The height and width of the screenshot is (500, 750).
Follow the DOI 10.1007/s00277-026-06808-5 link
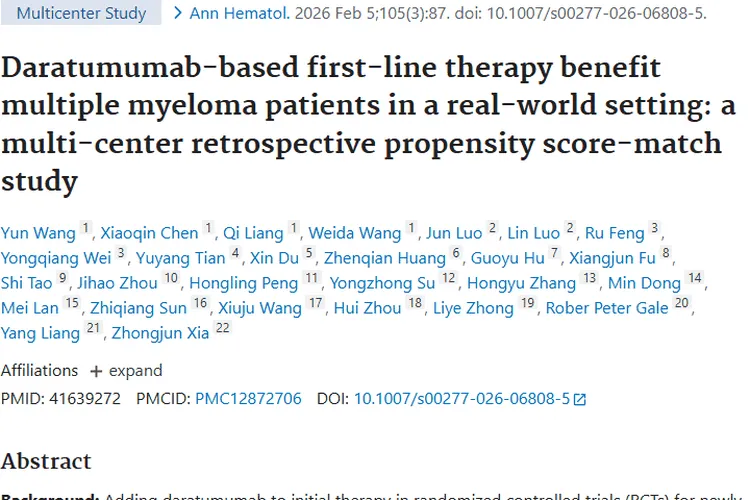click(x=461, y=398)
